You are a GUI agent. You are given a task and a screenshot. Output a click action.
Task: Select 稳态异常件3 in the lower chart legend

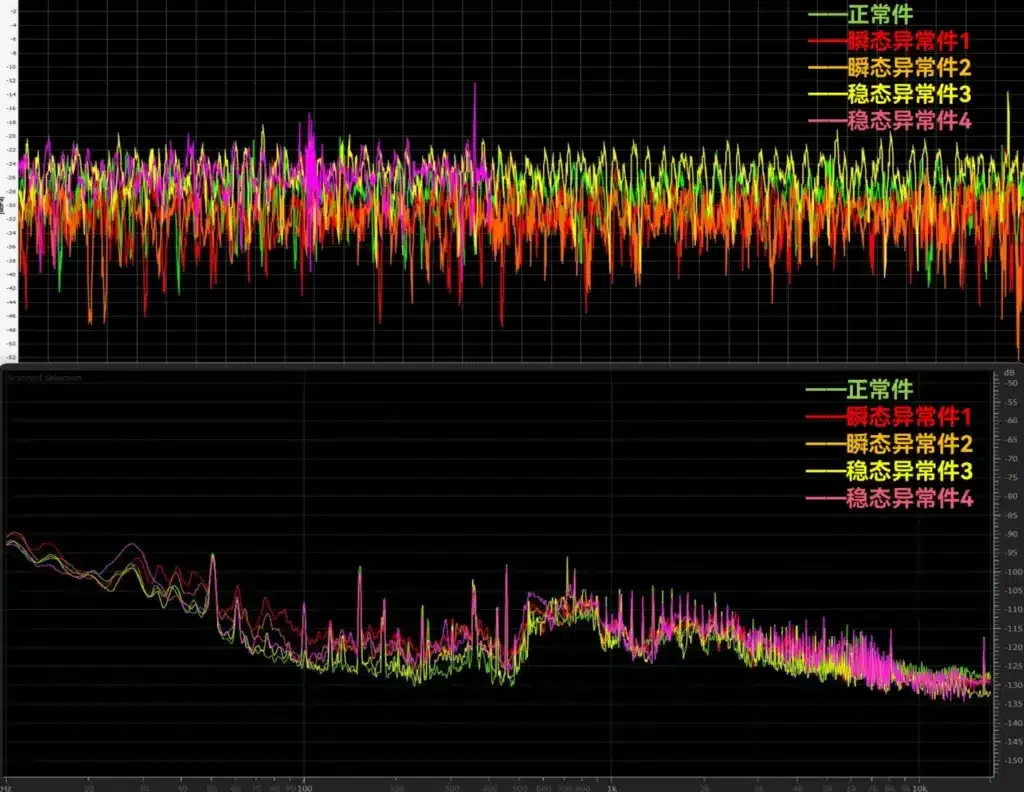pyautogui.click(x=908, y=471)
